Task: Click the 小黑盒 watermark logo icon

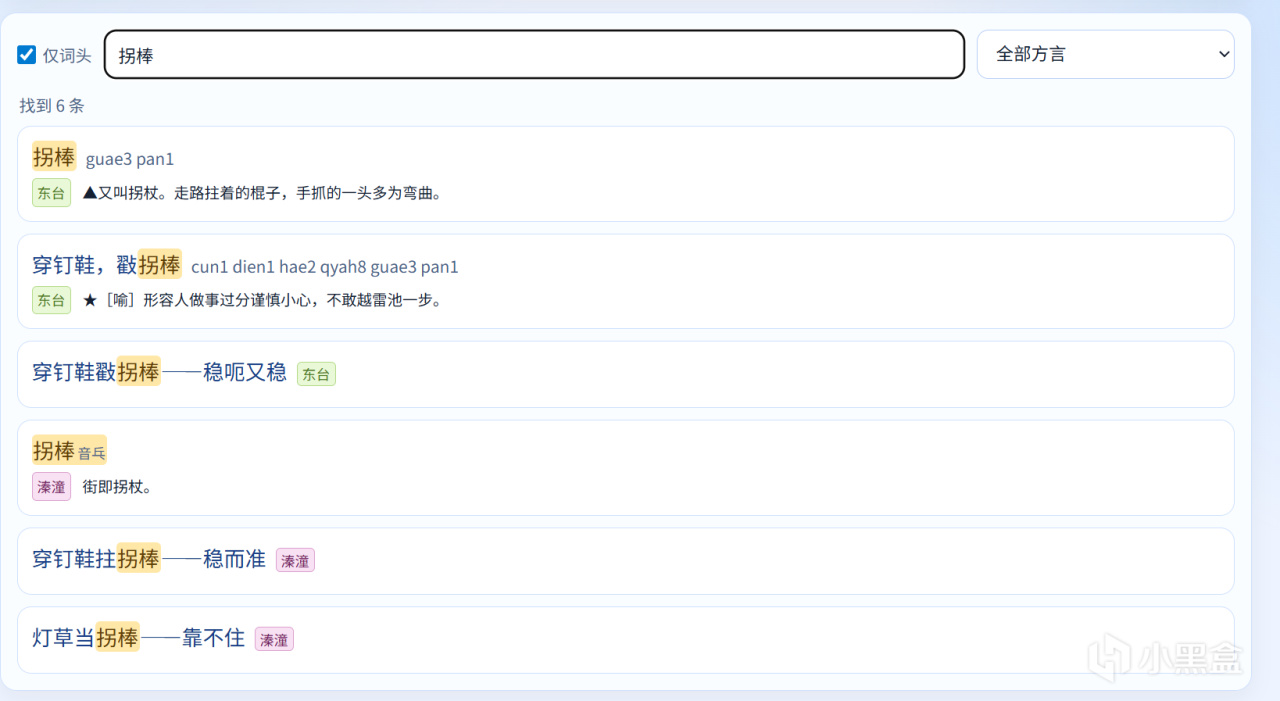Action: 1108,657
